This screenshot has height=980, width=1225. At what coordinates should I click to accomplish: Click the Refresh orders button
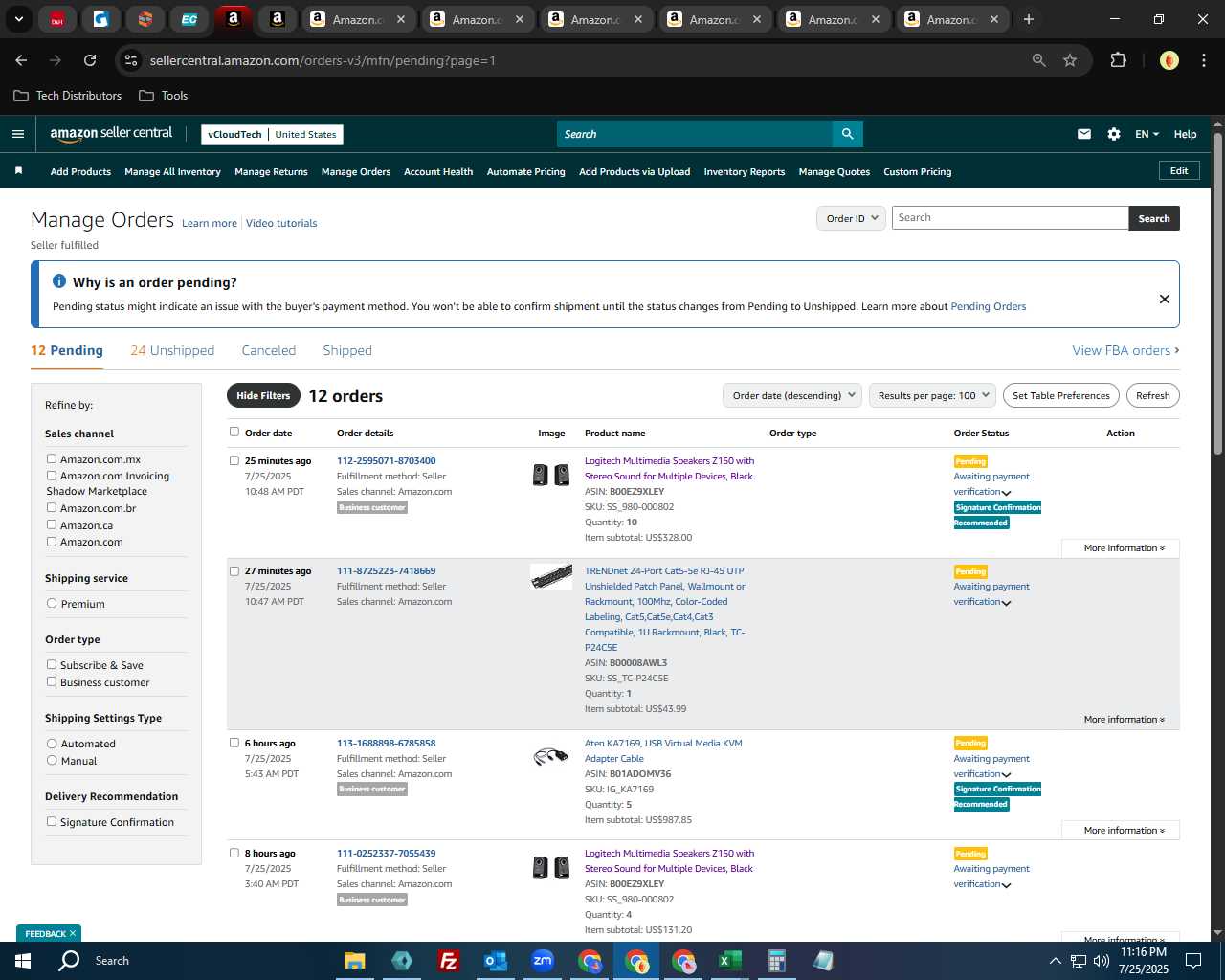coord(1152,395)
